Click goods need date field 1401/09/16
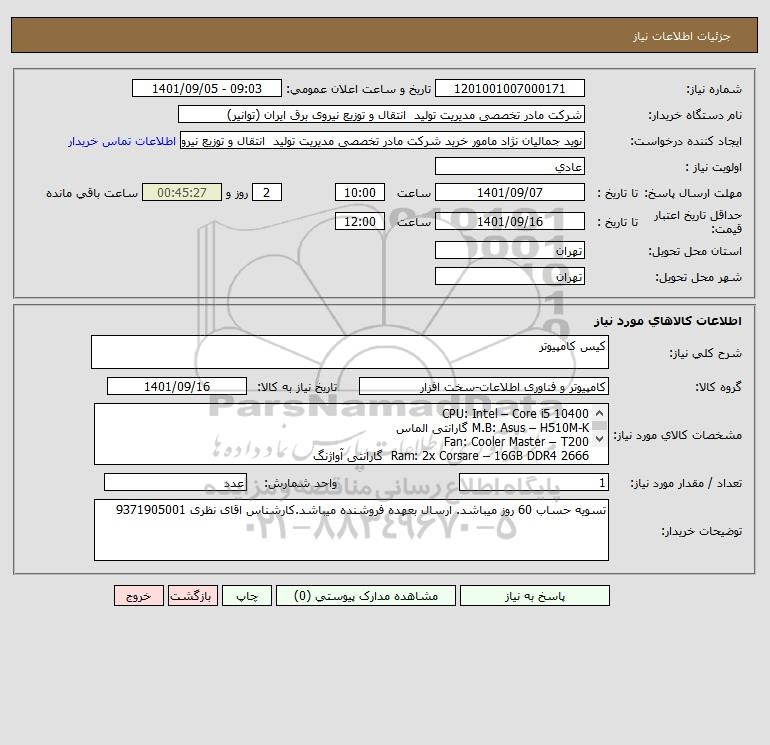Viewport: 770px width, 745px height. pyautogui.click(x=177, y=386)
